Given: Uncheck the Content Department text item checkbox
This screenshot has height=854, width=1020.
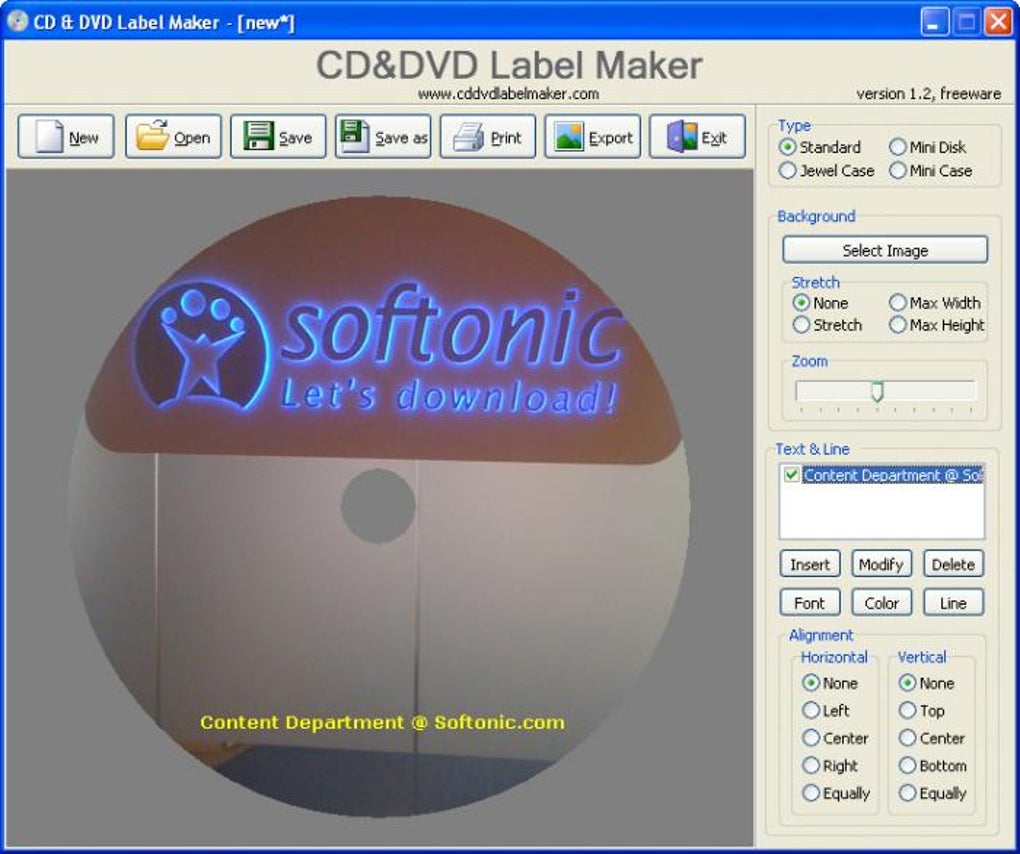Looking at the screenshot, I should click(792, 475).
